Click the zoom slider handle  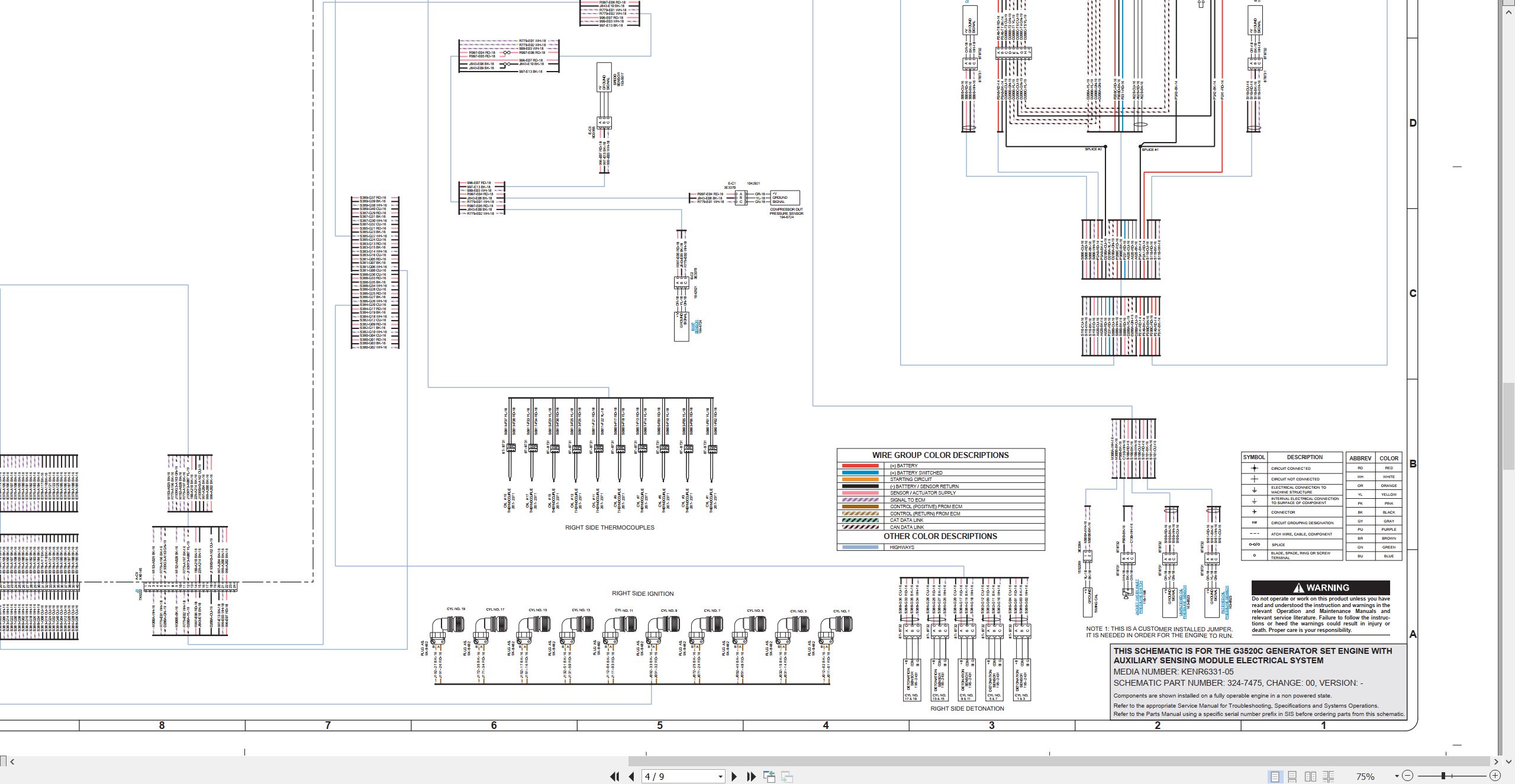tap(1443, 776)
